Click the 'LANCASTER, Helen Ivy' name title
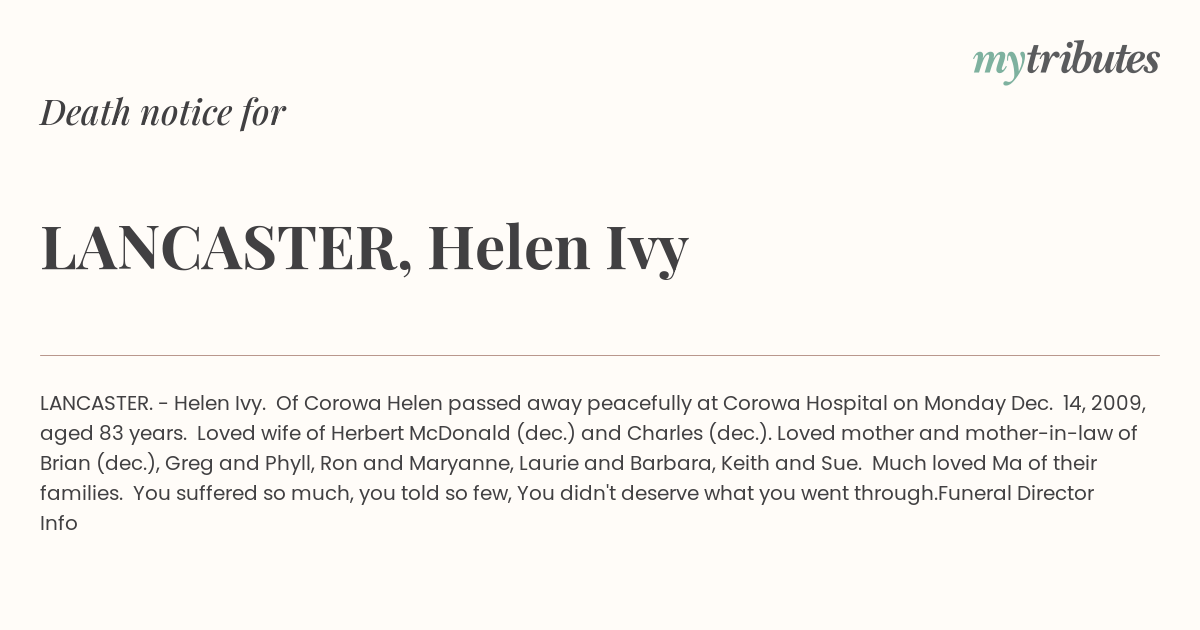This screenshot has width=1200, height=630. point(364,249)
